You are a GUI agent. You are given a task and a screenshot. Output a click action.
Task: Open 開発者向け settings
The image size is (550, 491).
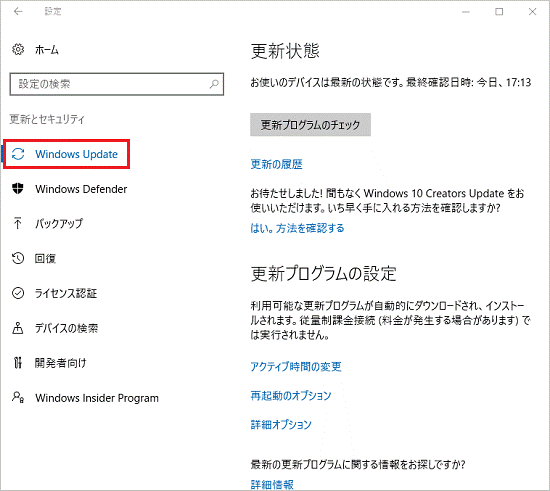coord(60,363)
